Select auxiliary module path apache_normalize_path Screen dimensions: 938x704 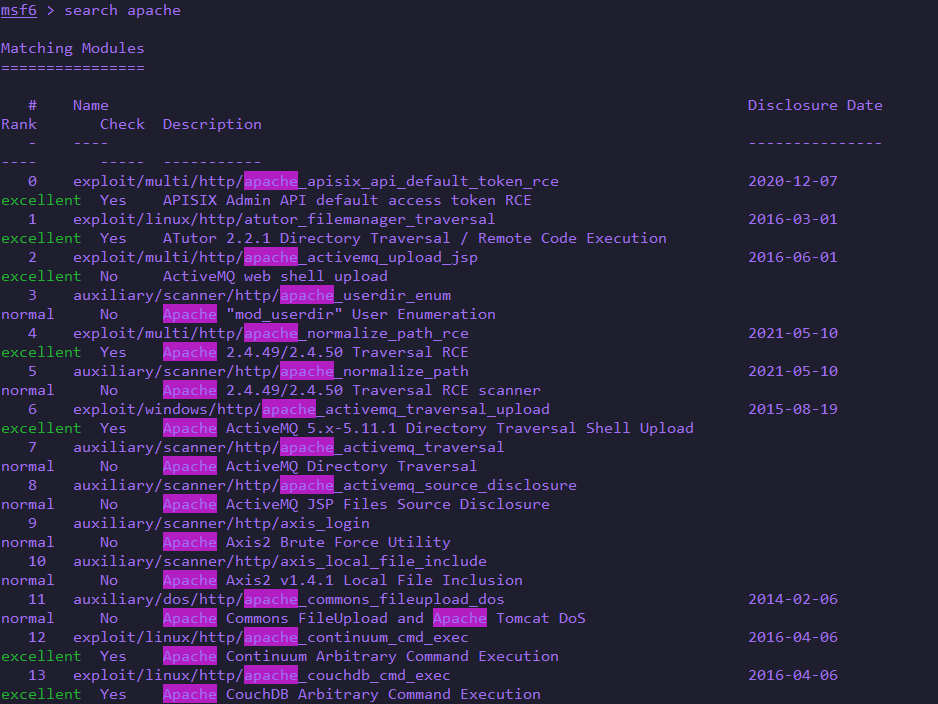[x=271, y=371]
